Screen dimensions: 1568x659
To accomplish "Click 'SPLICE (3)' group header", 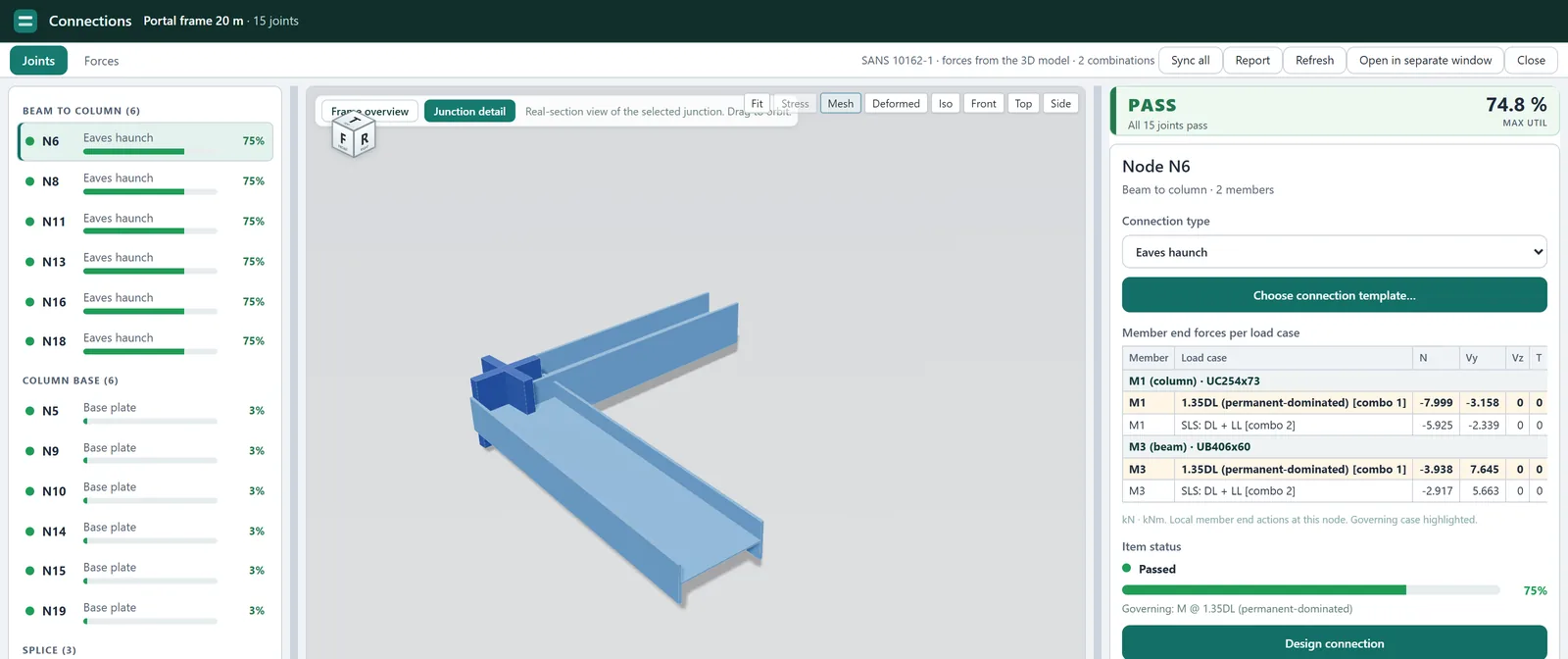I will 49,650.
